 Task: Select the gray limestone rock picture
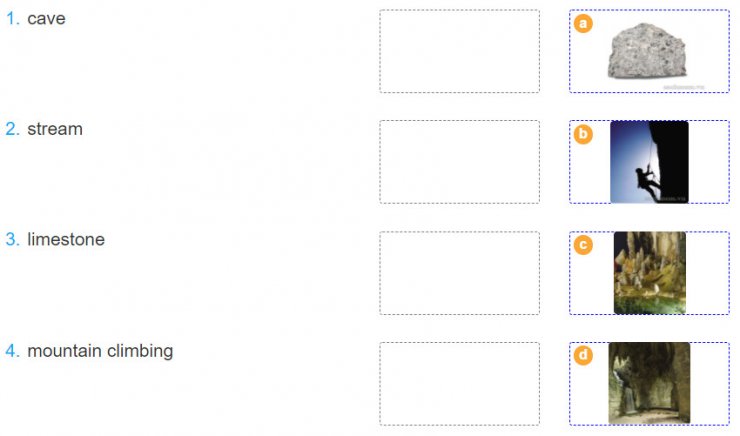click(x=647, y=51)
